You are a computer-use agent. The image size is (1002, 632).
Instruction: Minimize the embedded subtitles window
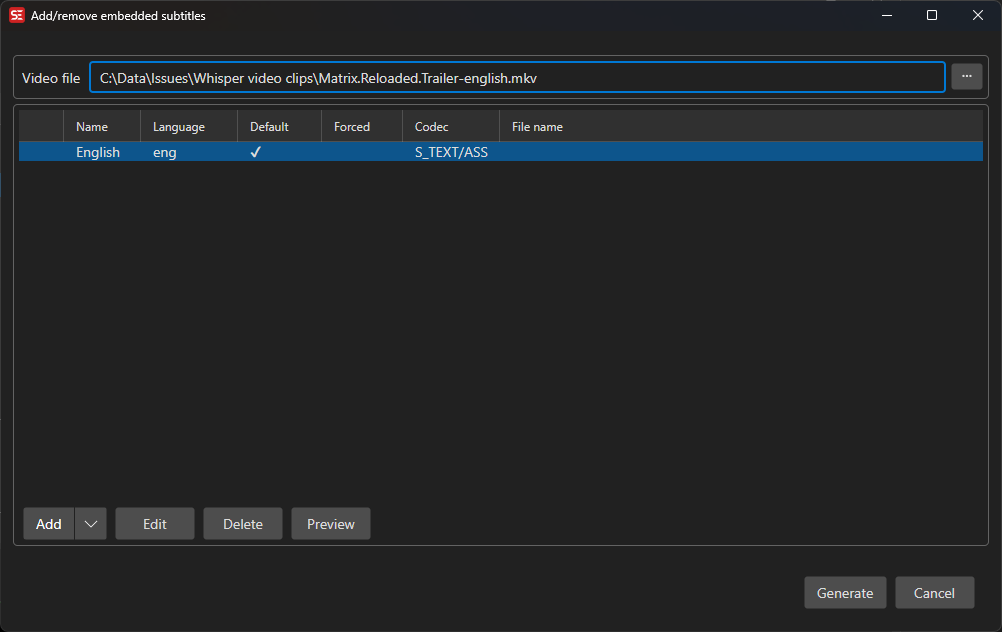click(887, 15)
